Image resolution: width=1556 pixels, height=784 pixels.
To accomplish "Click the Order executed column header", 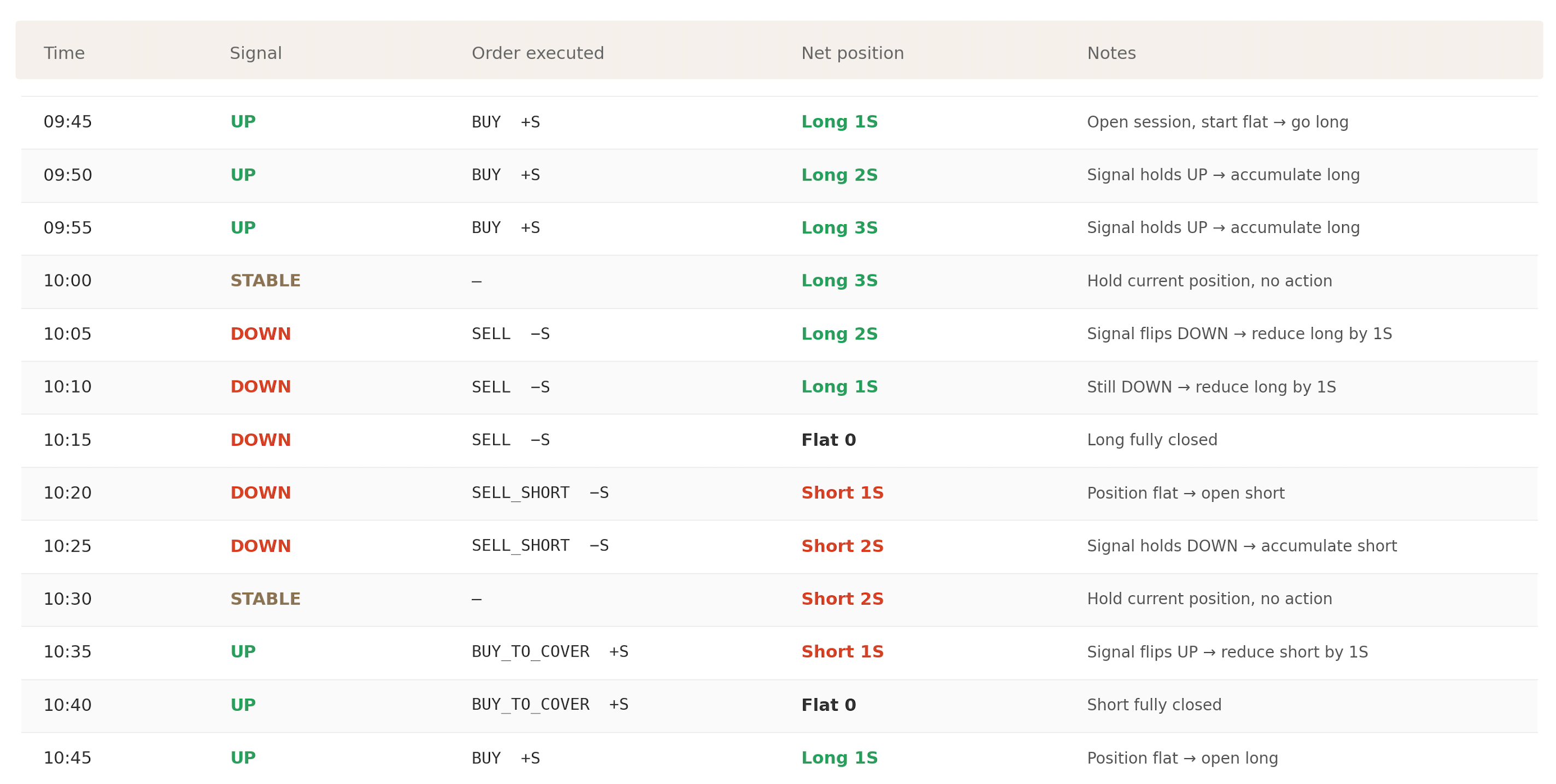I will tap(537, 53).
